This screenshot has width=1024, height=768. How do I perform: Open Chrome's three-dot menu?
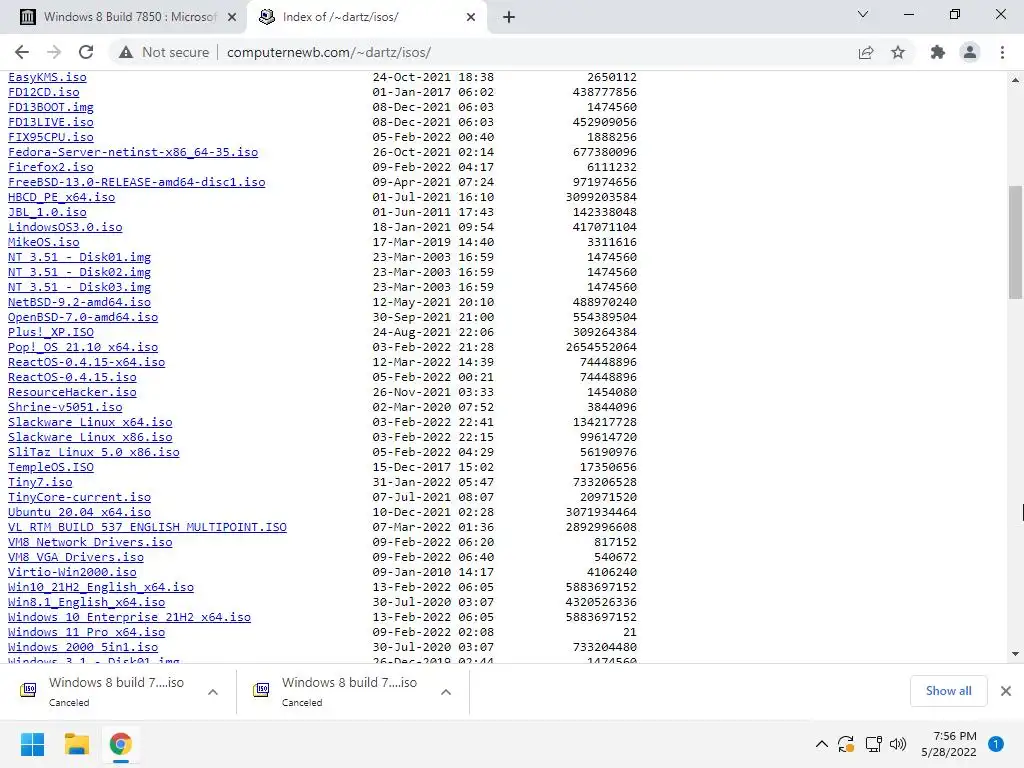[1002, 52]
